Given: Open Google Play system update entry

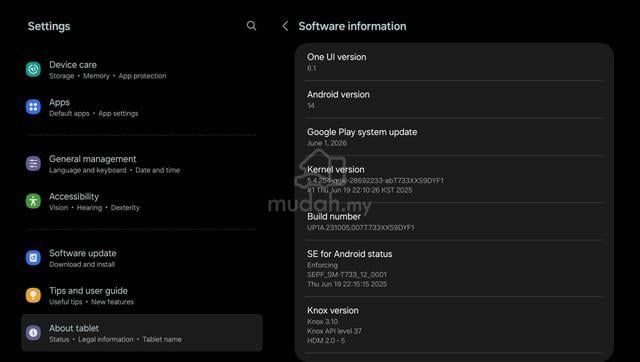Looking at the screenshot, I should pos(454,137).
